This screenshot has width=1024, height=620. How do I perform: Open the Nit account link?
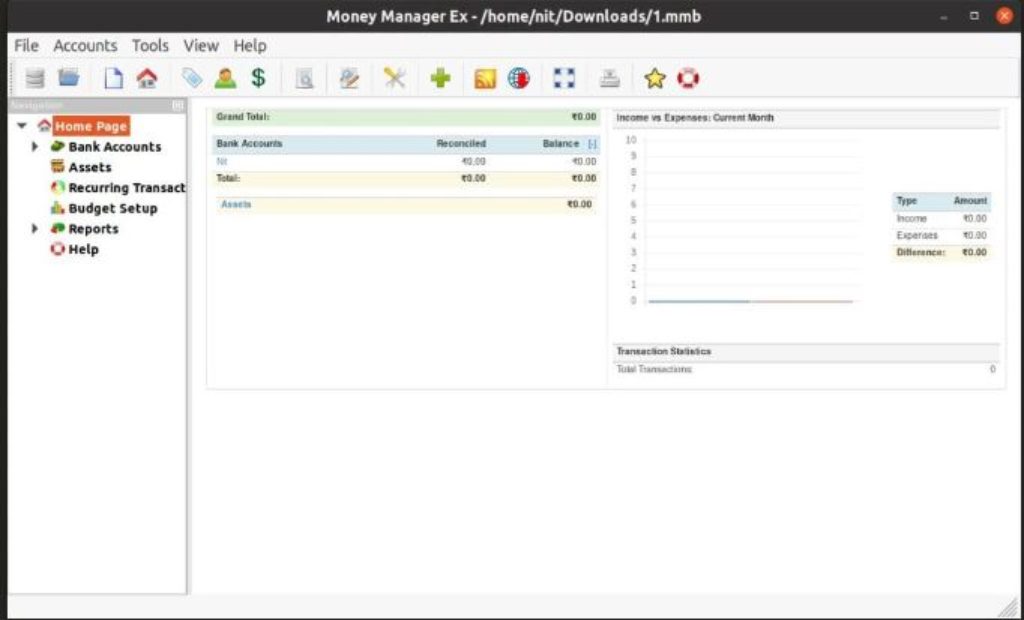pos(222,161)
